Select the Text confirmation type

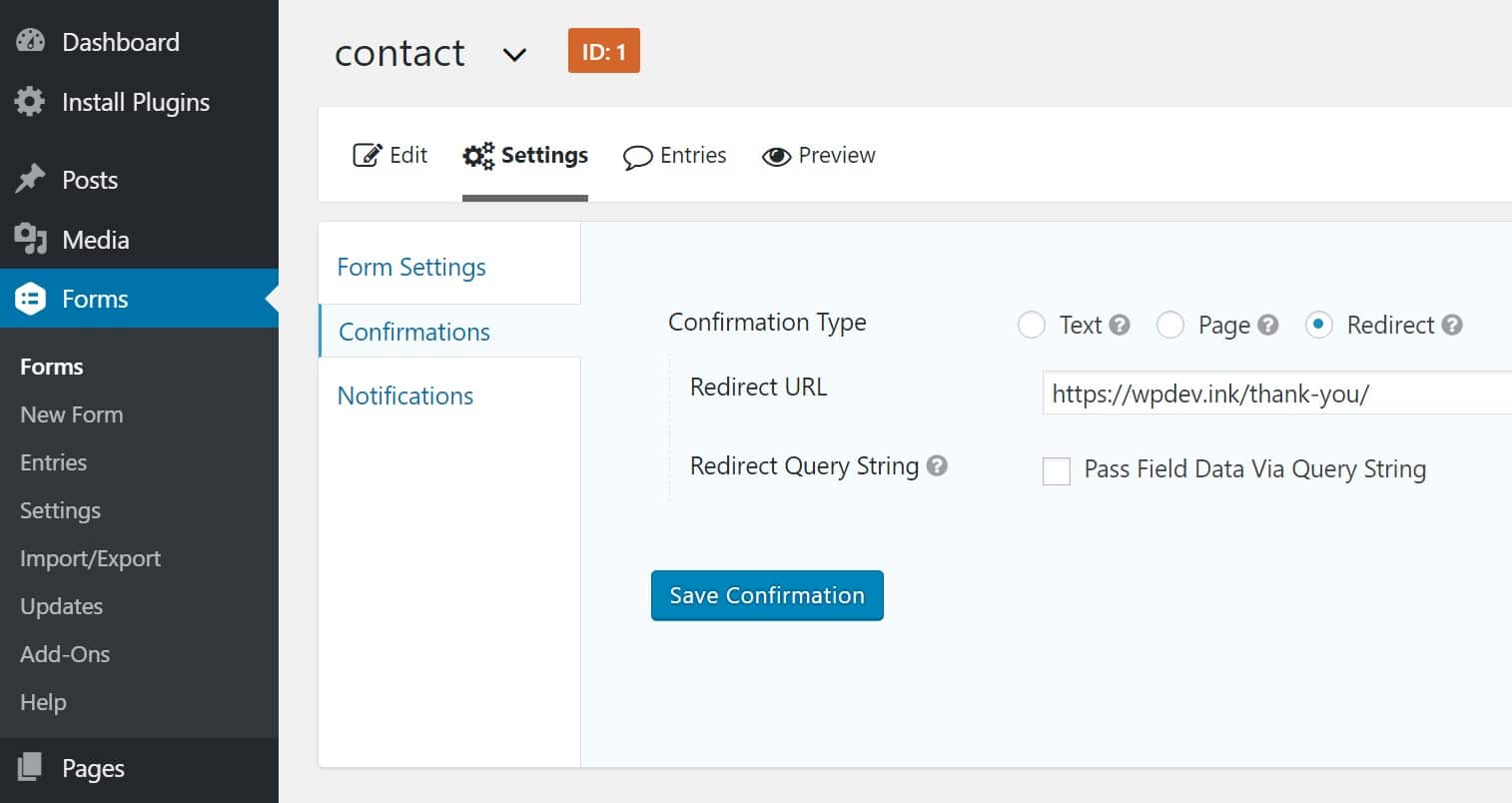tap(1031, 325)
